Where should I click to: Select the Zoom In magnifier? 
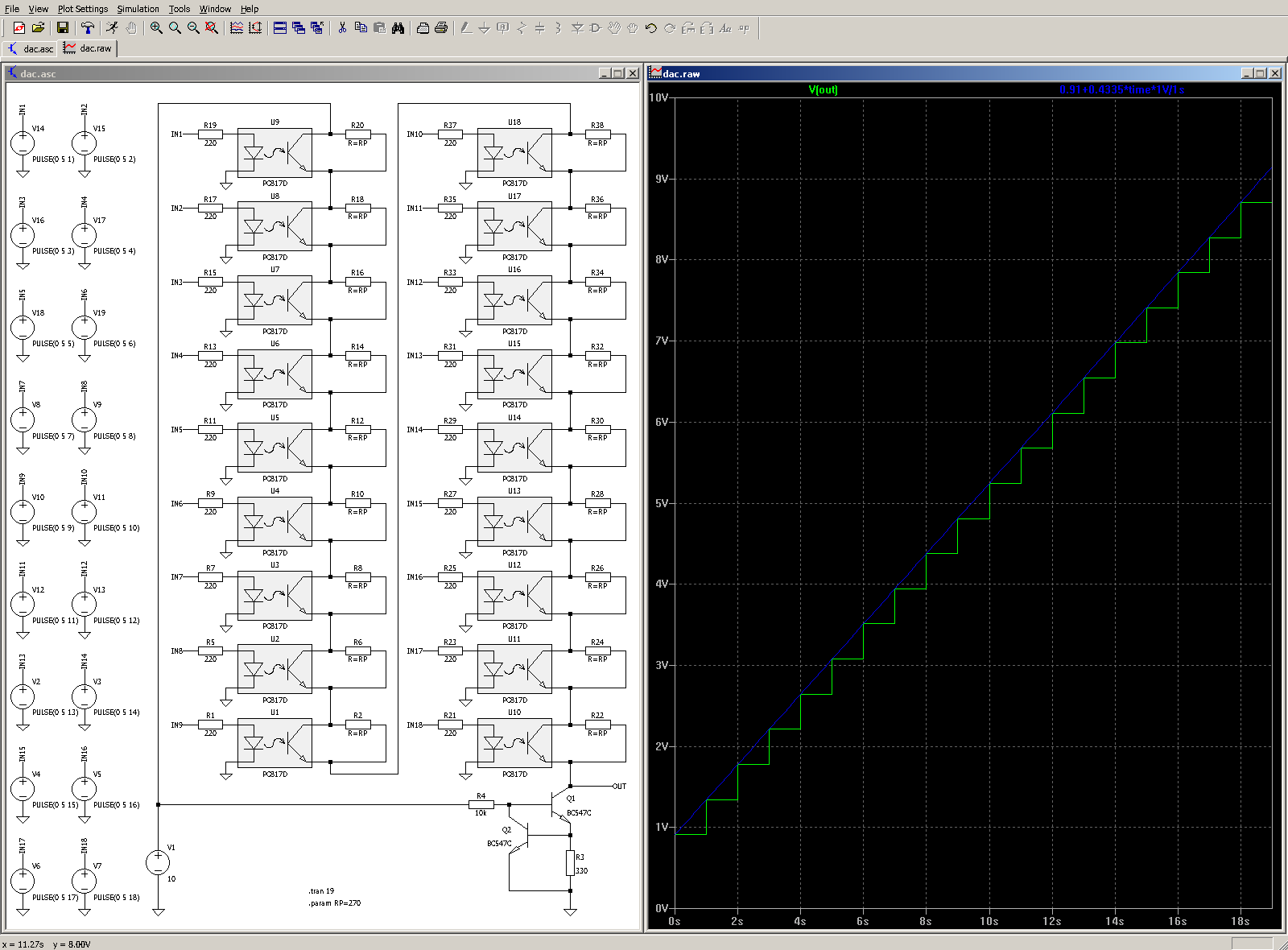[x=156, y=28]
